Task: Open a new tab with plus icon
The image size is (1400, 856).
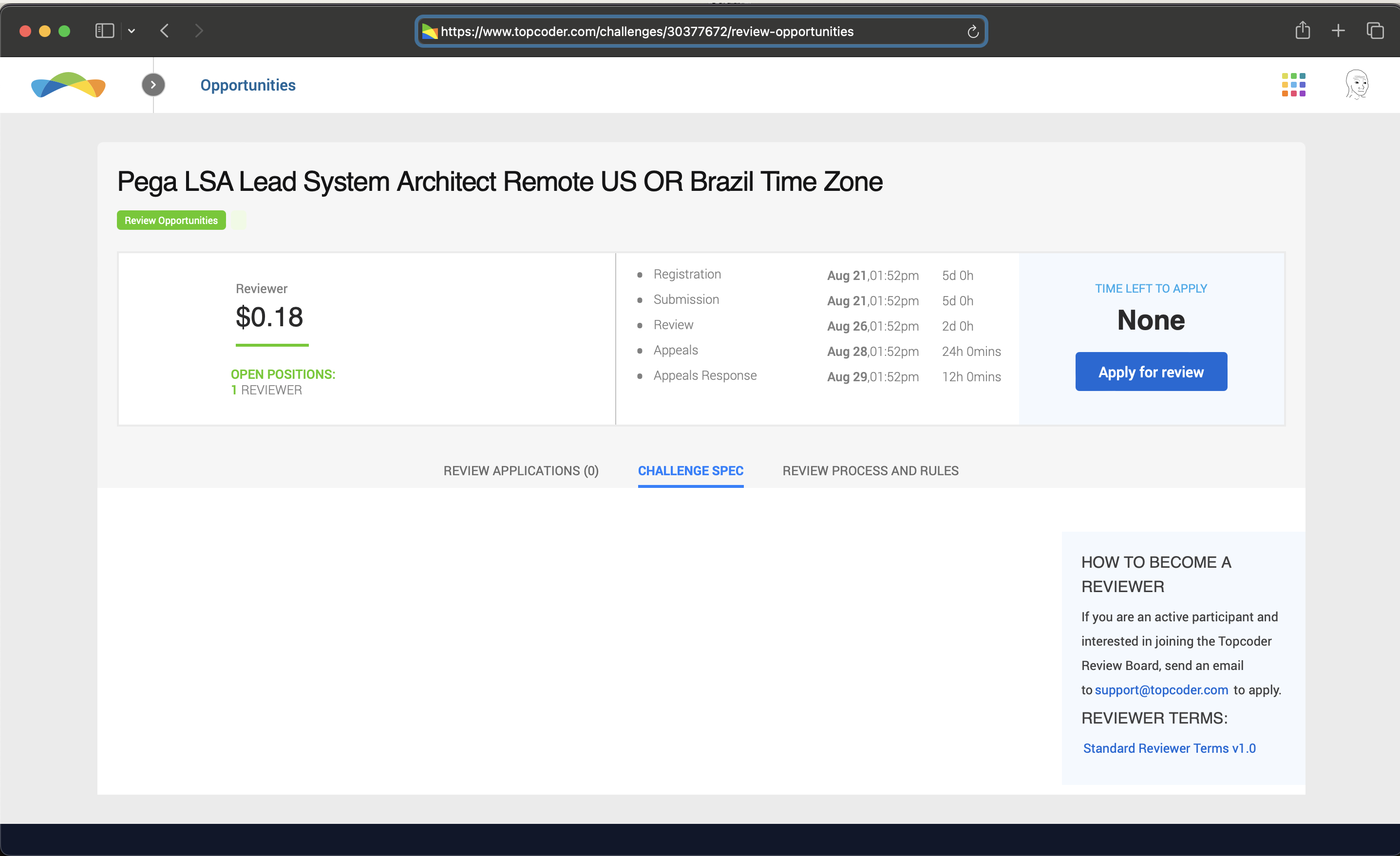Action: pyautogui.click(x=1338, y=31)
